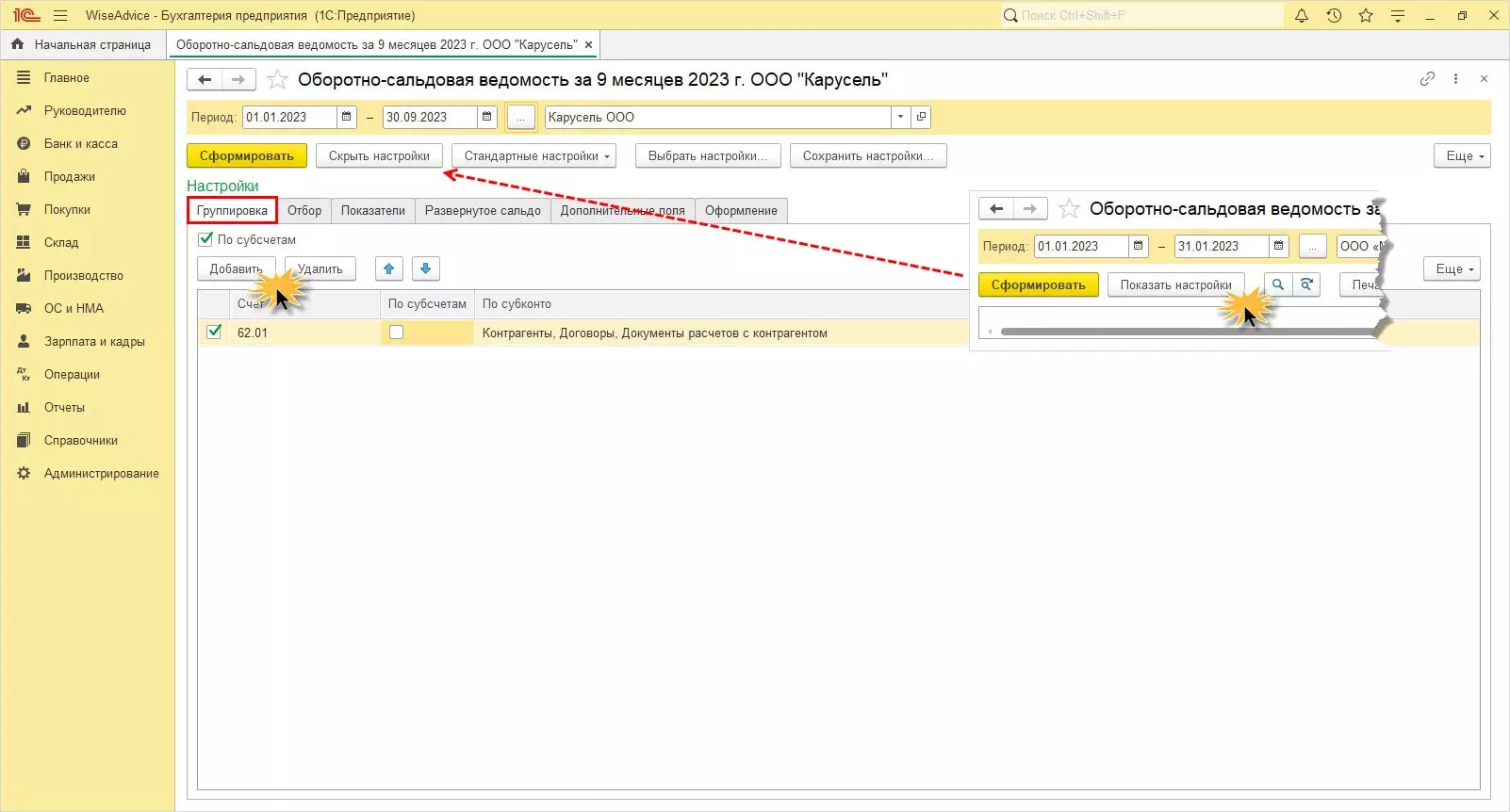This screenshot has width=1510, height=812.
Task: Open the Карусель ООО organization card icon
Action: tap(922, 117)
